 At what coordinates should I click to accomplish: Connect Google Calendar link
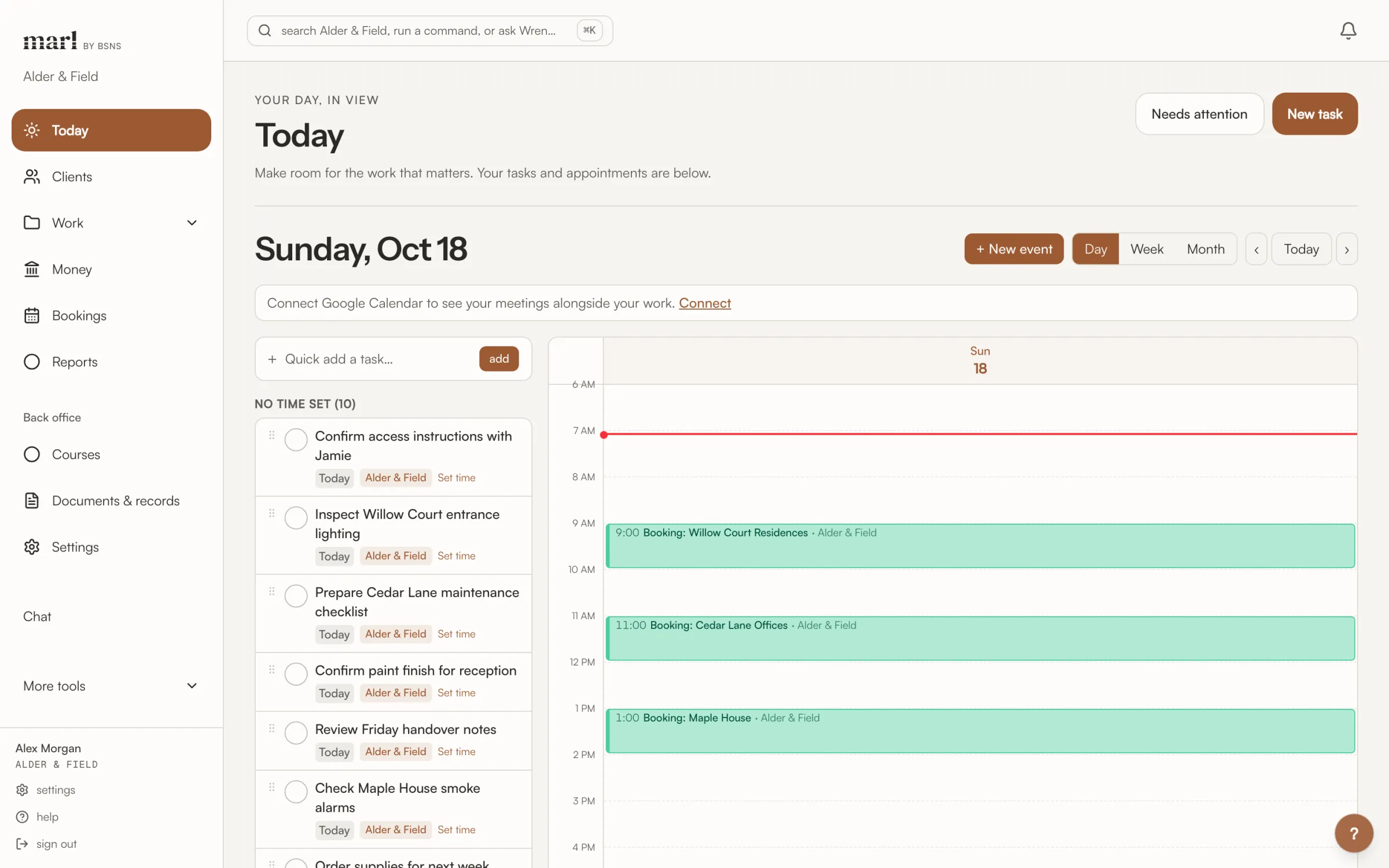coord(704,303)
